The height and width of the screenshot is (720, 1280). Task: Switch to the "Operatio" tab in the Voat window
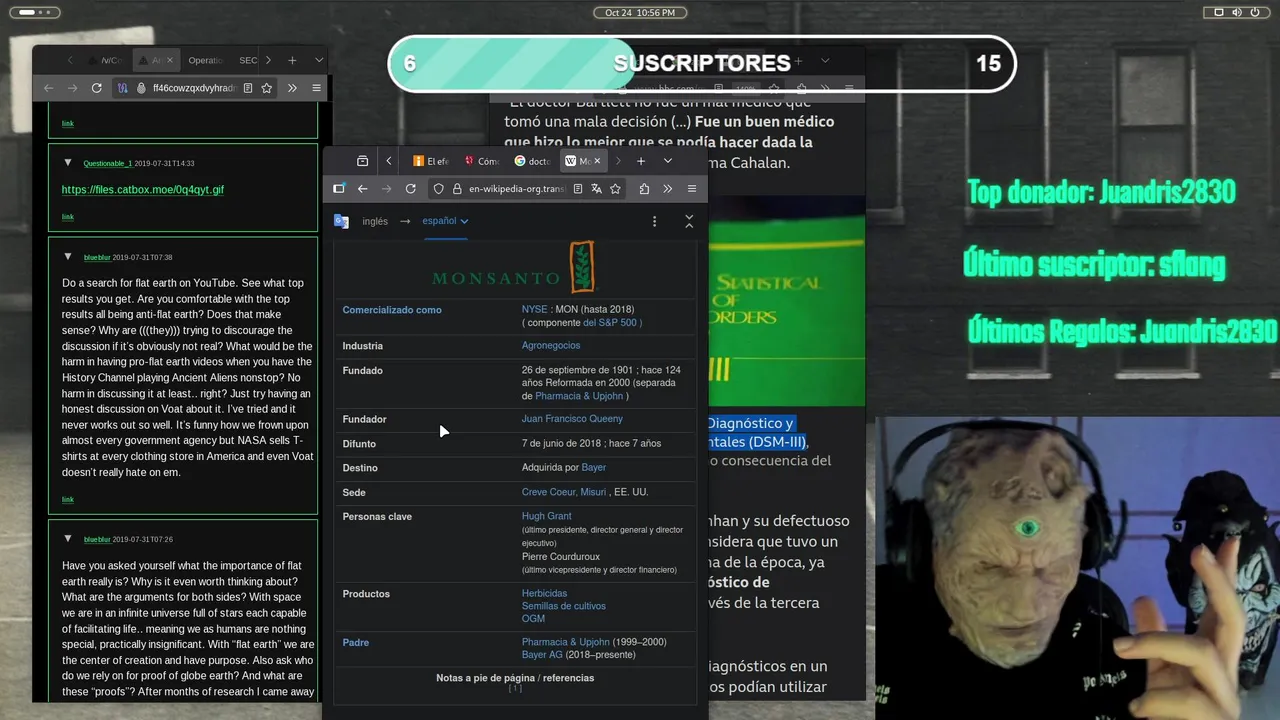pyautogui.click(x=205, y=60)
